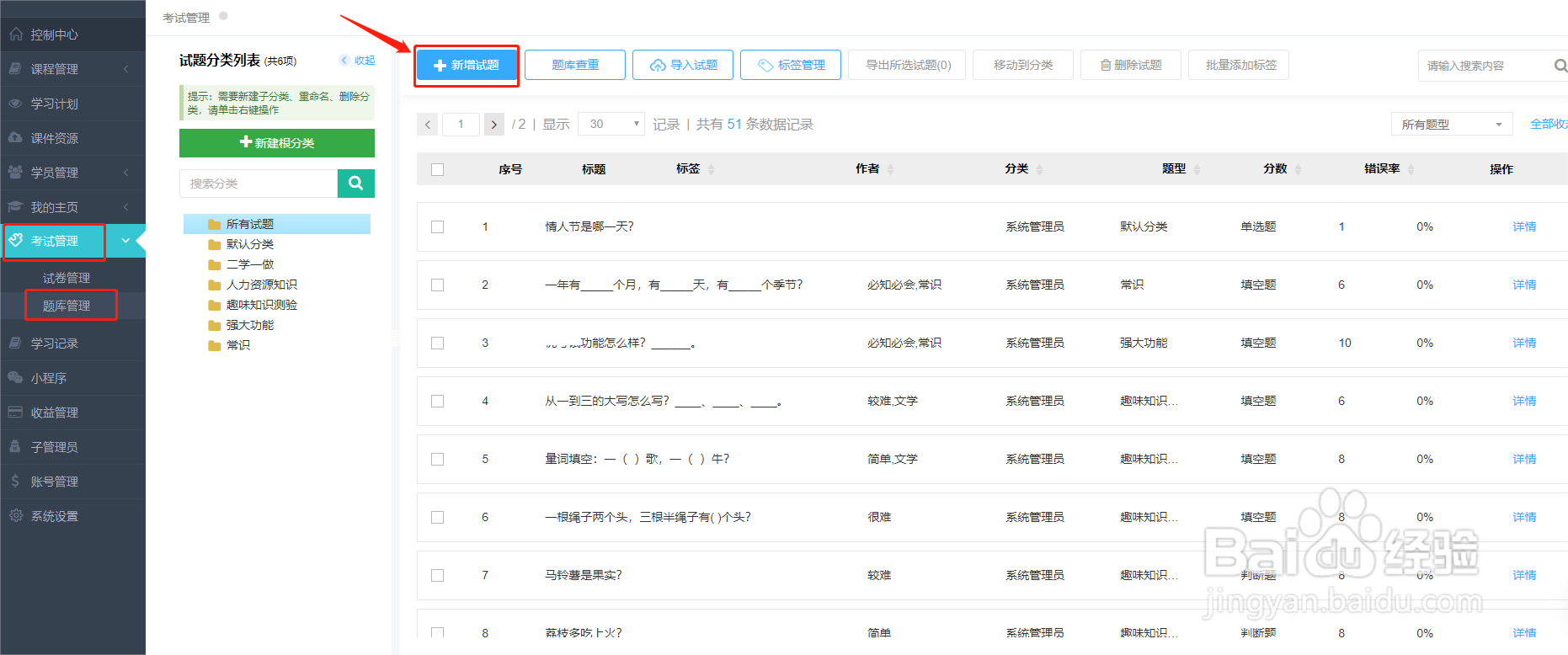Collapse category panel via 收起
Viewport: 1568px width, 655px height.
click(358, 61)
